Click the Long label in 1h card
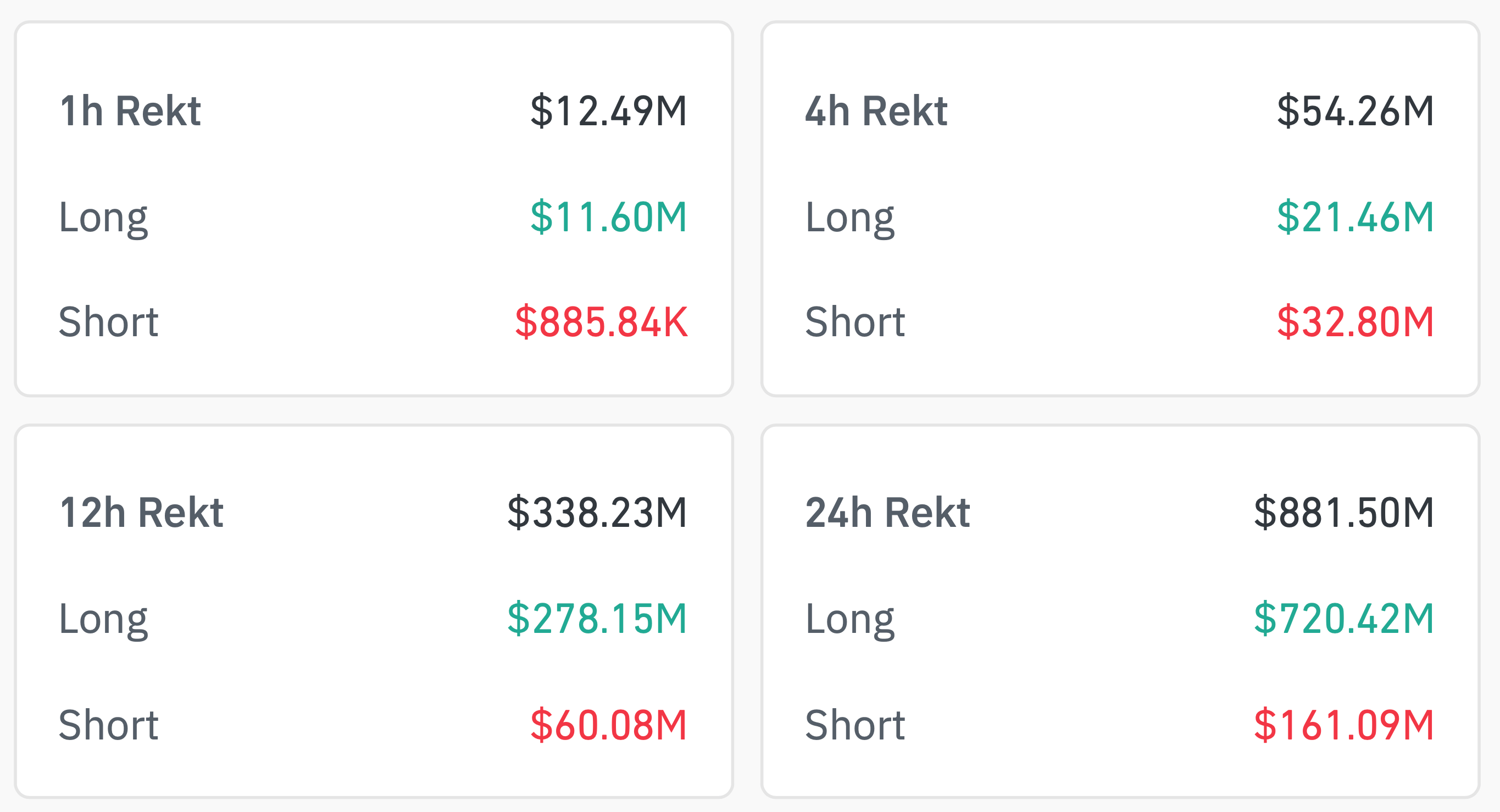The width and height of the screenshot is (1500, 812). pyautogui.click(x=104, y=218)
